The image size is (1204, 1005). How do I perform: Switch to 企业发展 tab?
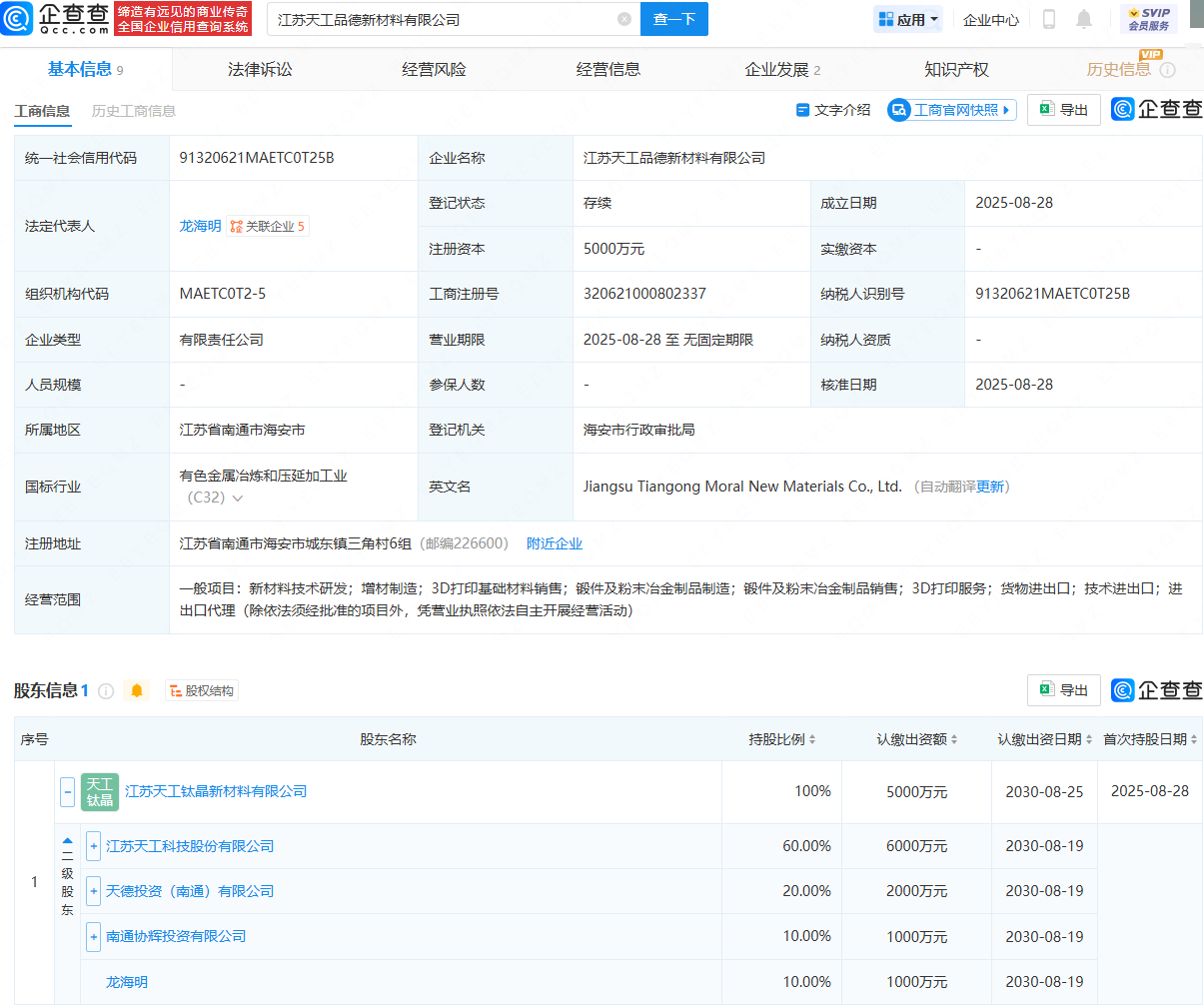point(782,69)
